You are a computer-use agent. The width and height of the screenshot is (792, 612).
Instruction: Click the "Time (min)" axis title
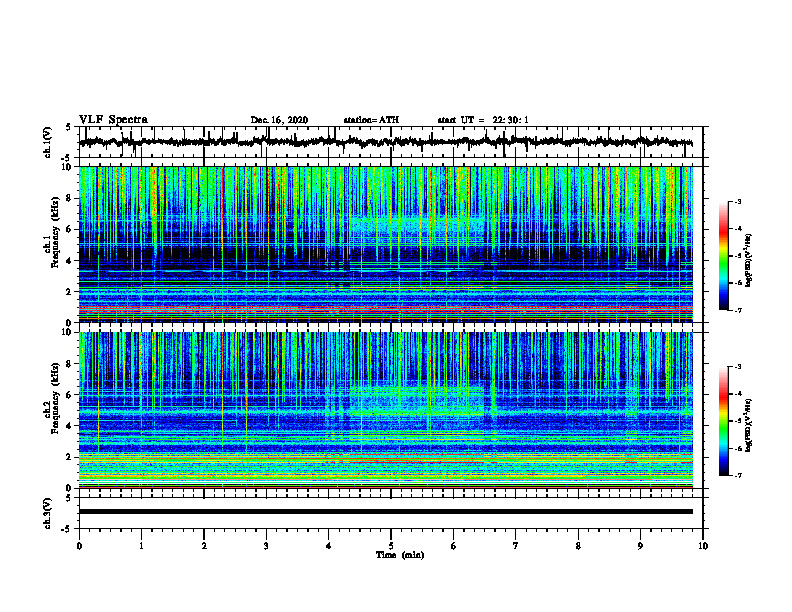400,555
